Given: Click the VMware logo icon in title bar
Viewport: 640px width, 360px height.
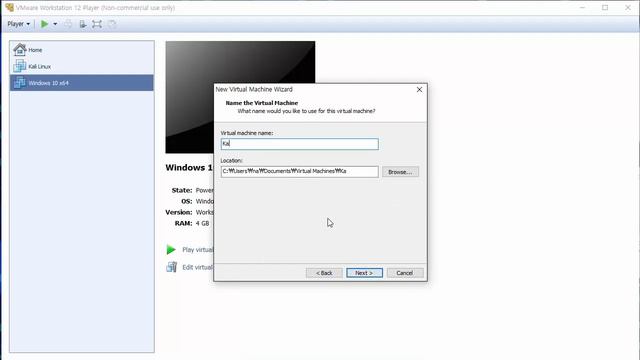Looking at the screenshot, I should [x=9, y=7].
